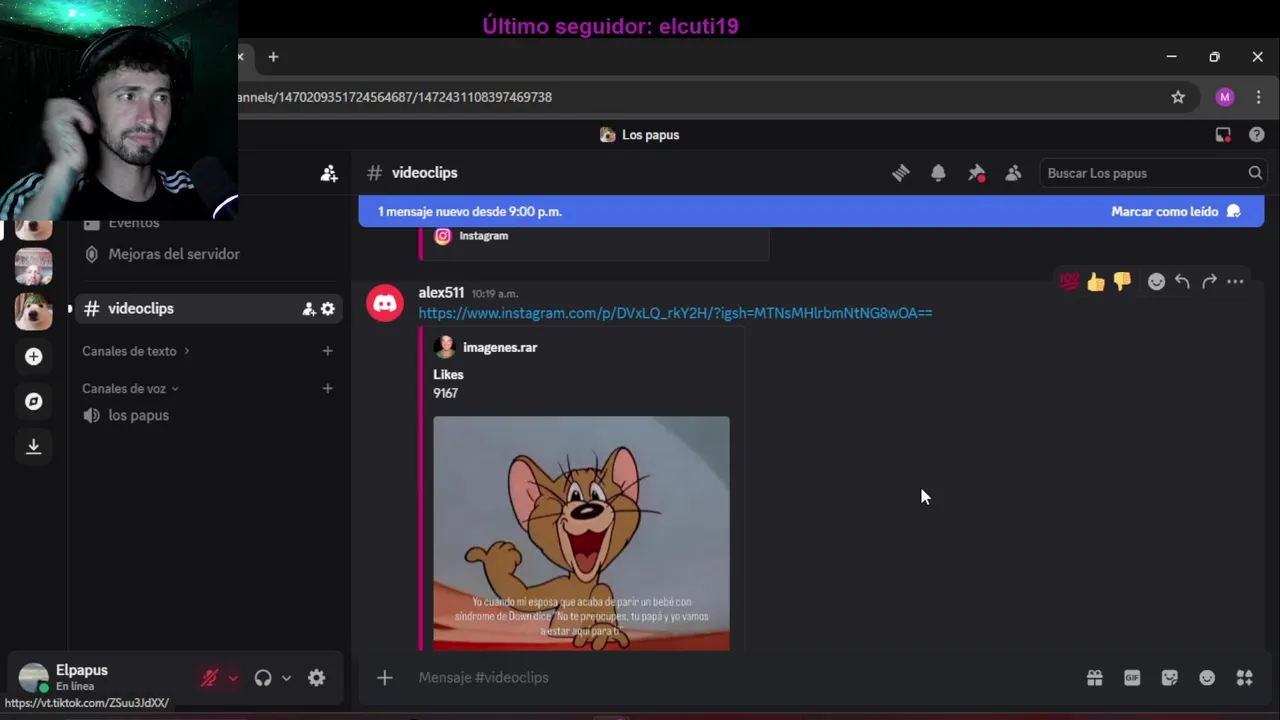The width and height of the screenshot is (1280, 720).
Task: Edit videoclips channel settings gear
Action: click(x=327, y=309)
